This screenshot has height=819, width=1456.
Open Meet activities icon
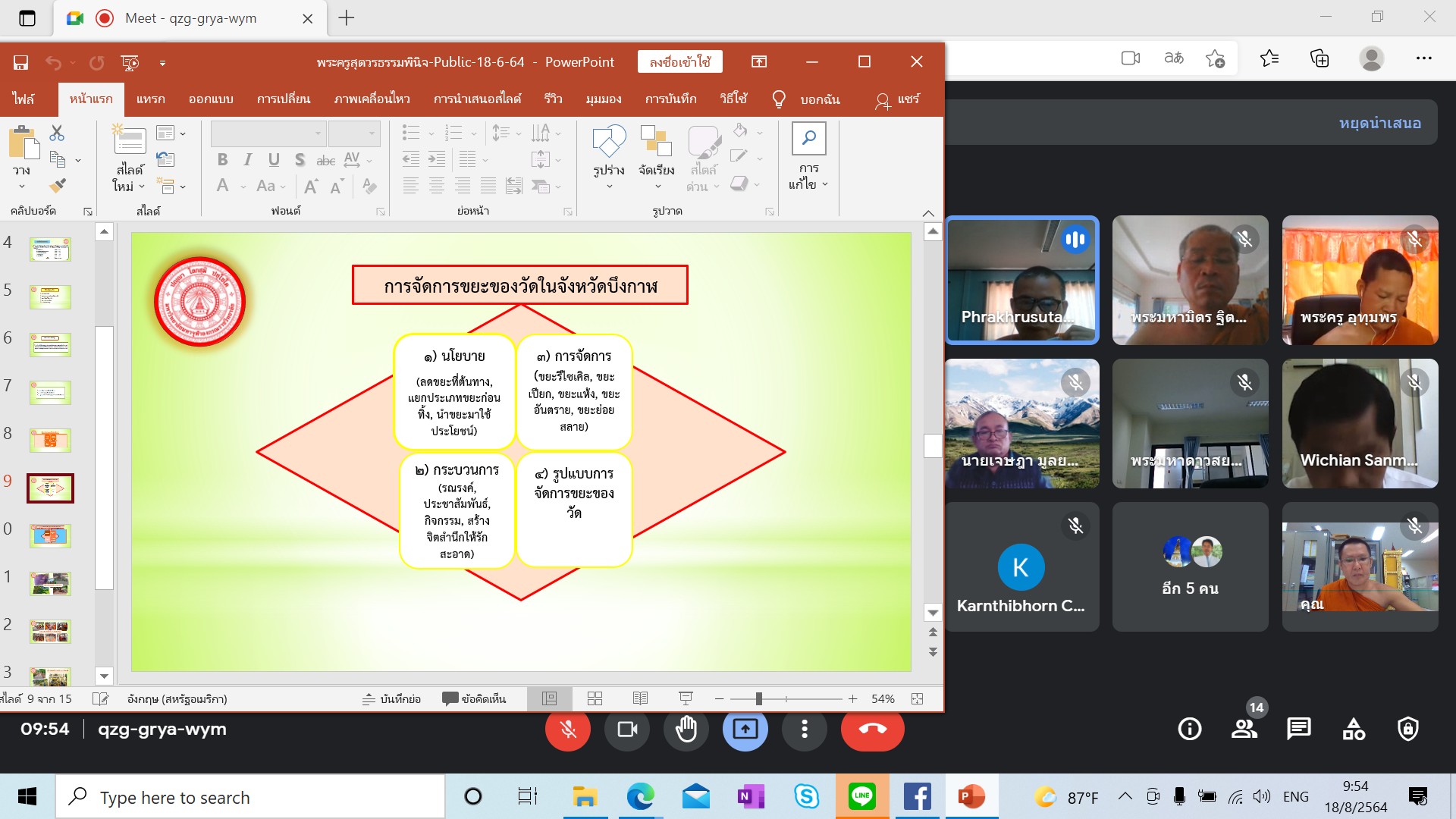tap(1354, 729)
